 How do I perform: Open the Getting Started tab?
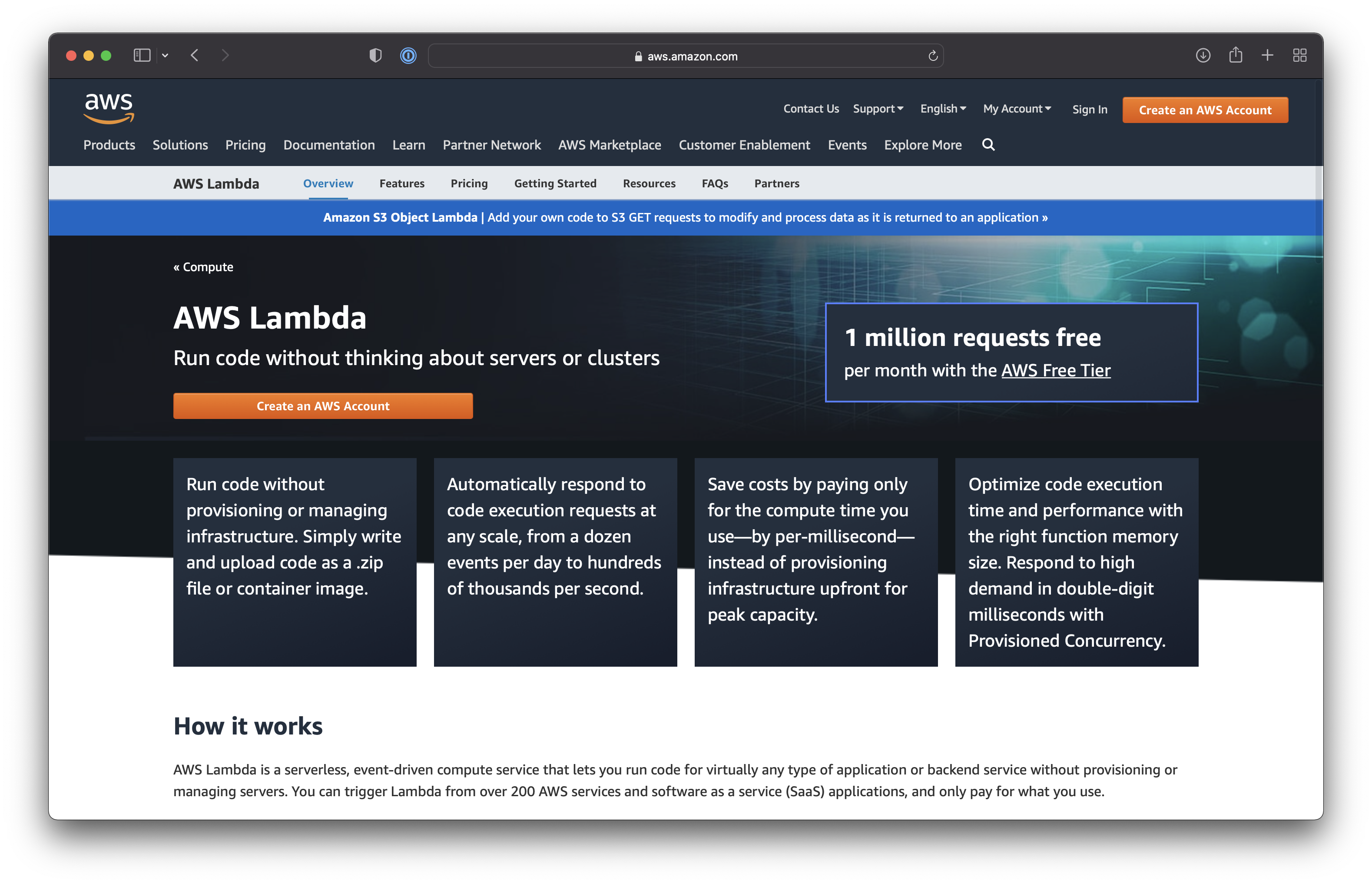[x=555, y=184]
